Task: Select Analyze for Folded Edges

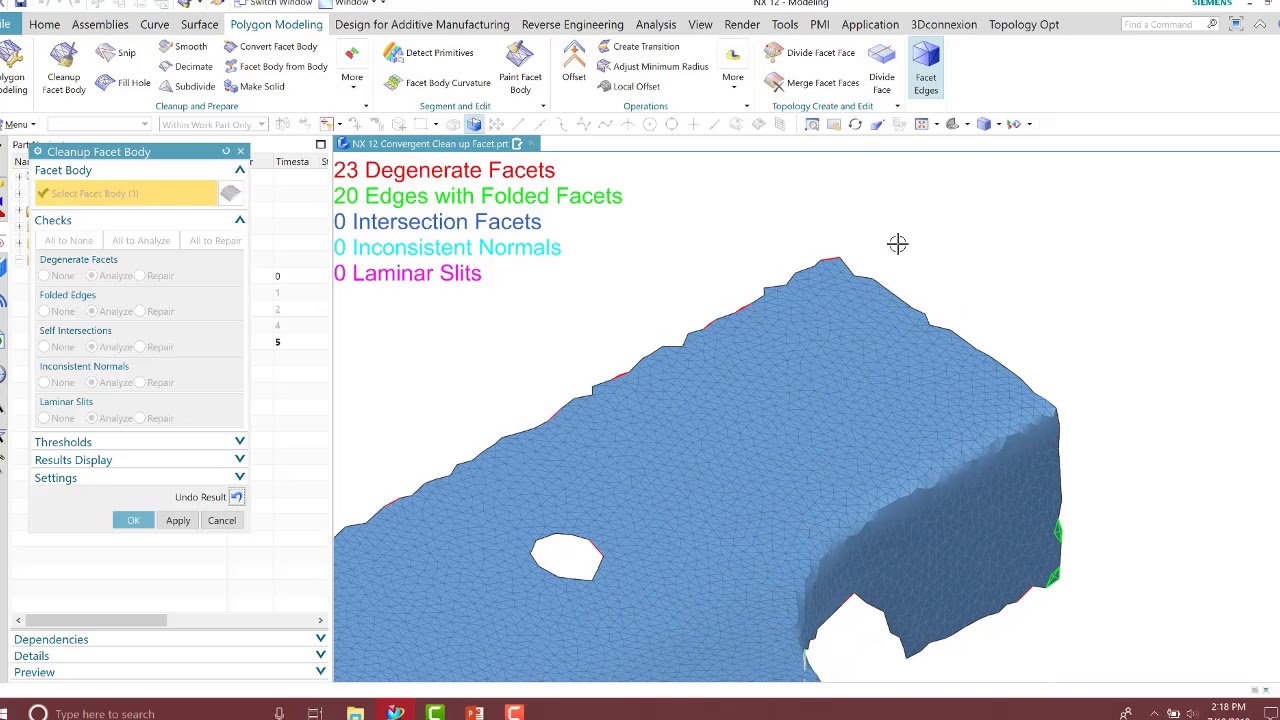Action: (92, 312)
